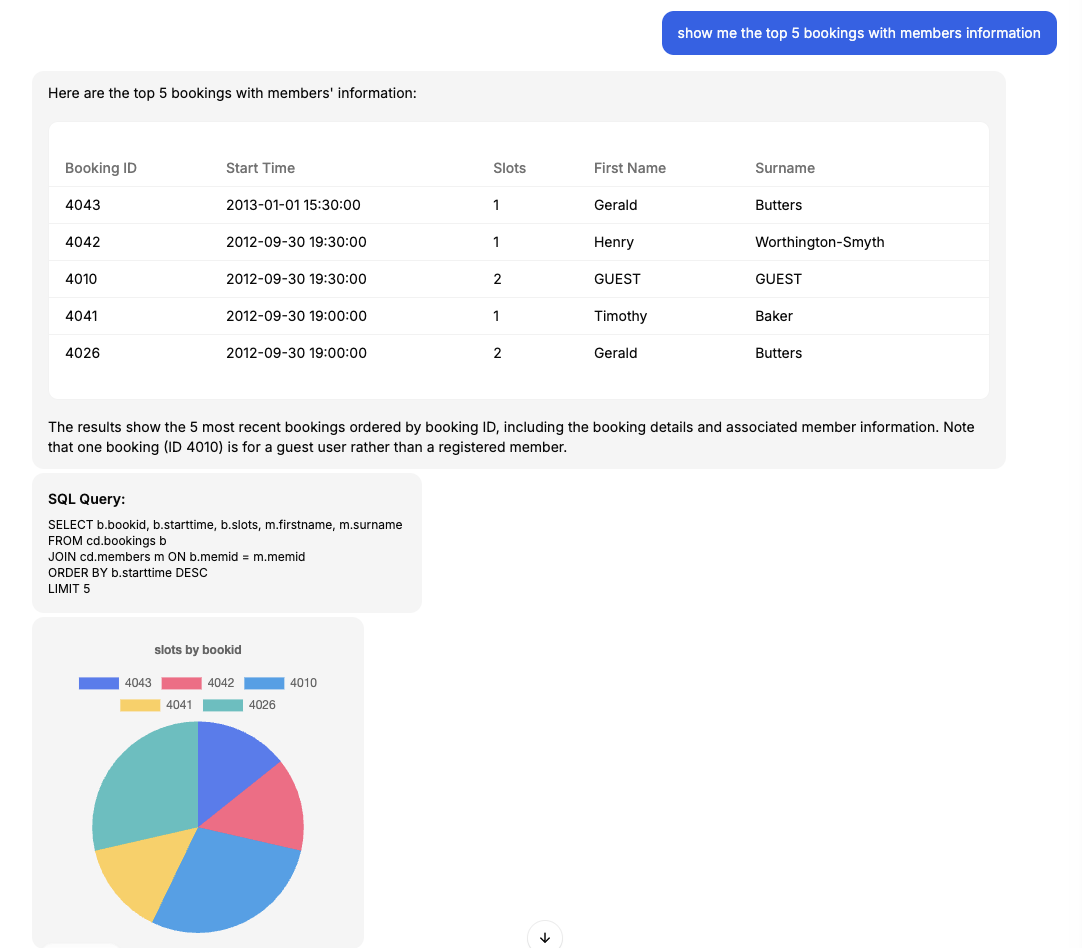1082x948 pixels.
Task: Click the slots by bookid chart title
Action: tap(197, 649)
